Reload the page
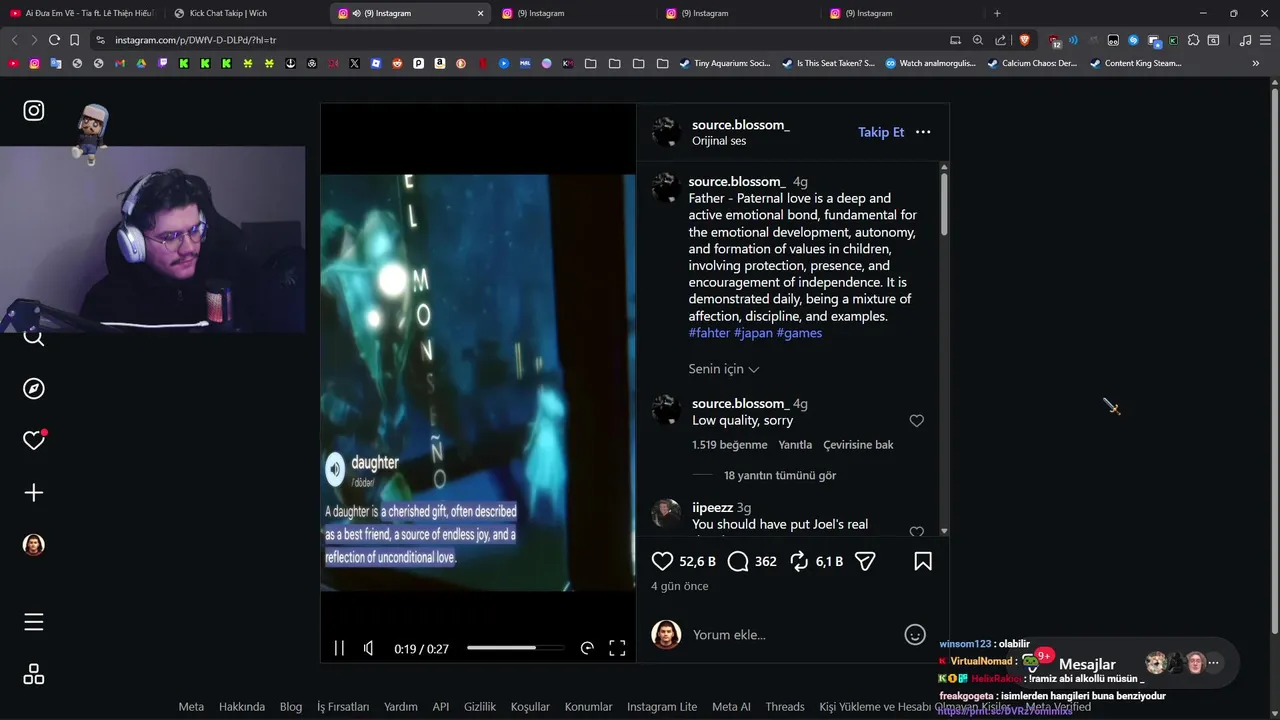The image size is (1280, 720). pyautogui.click(x=54, y=40)
